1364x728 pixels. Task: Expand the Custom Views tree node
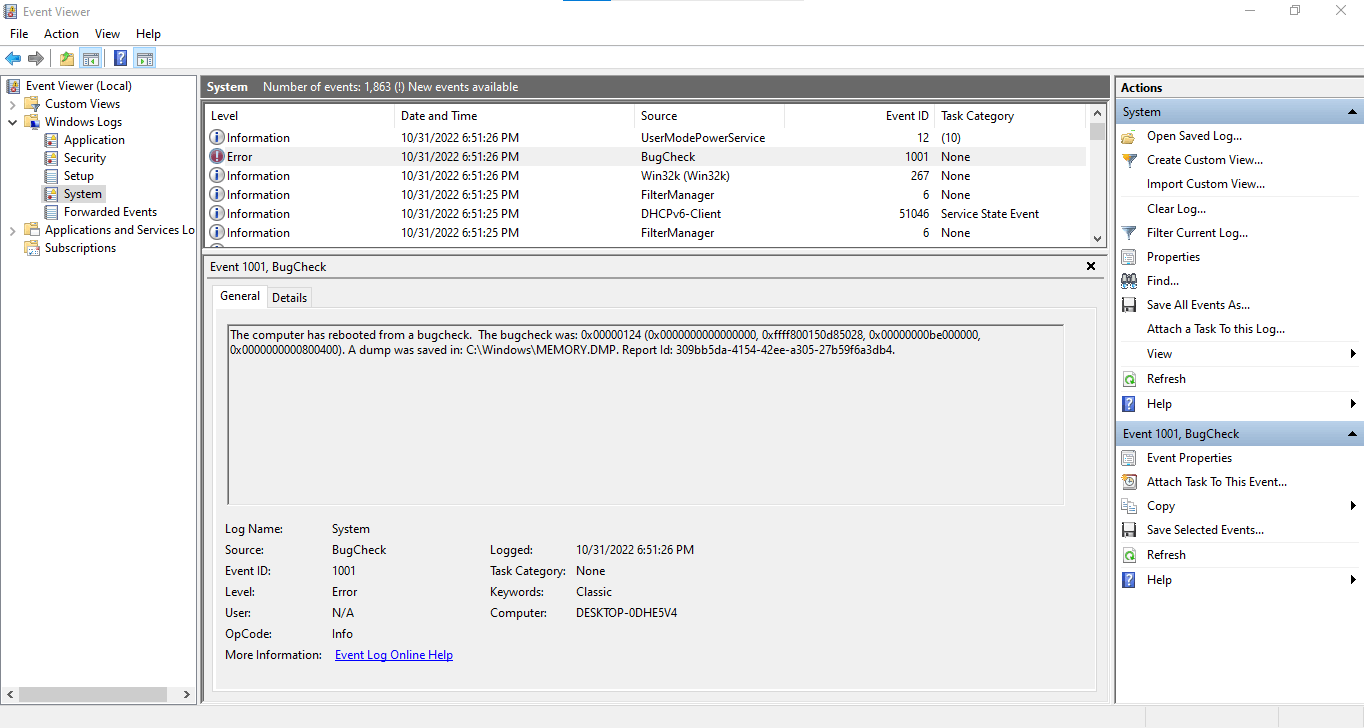click(12, 104)
